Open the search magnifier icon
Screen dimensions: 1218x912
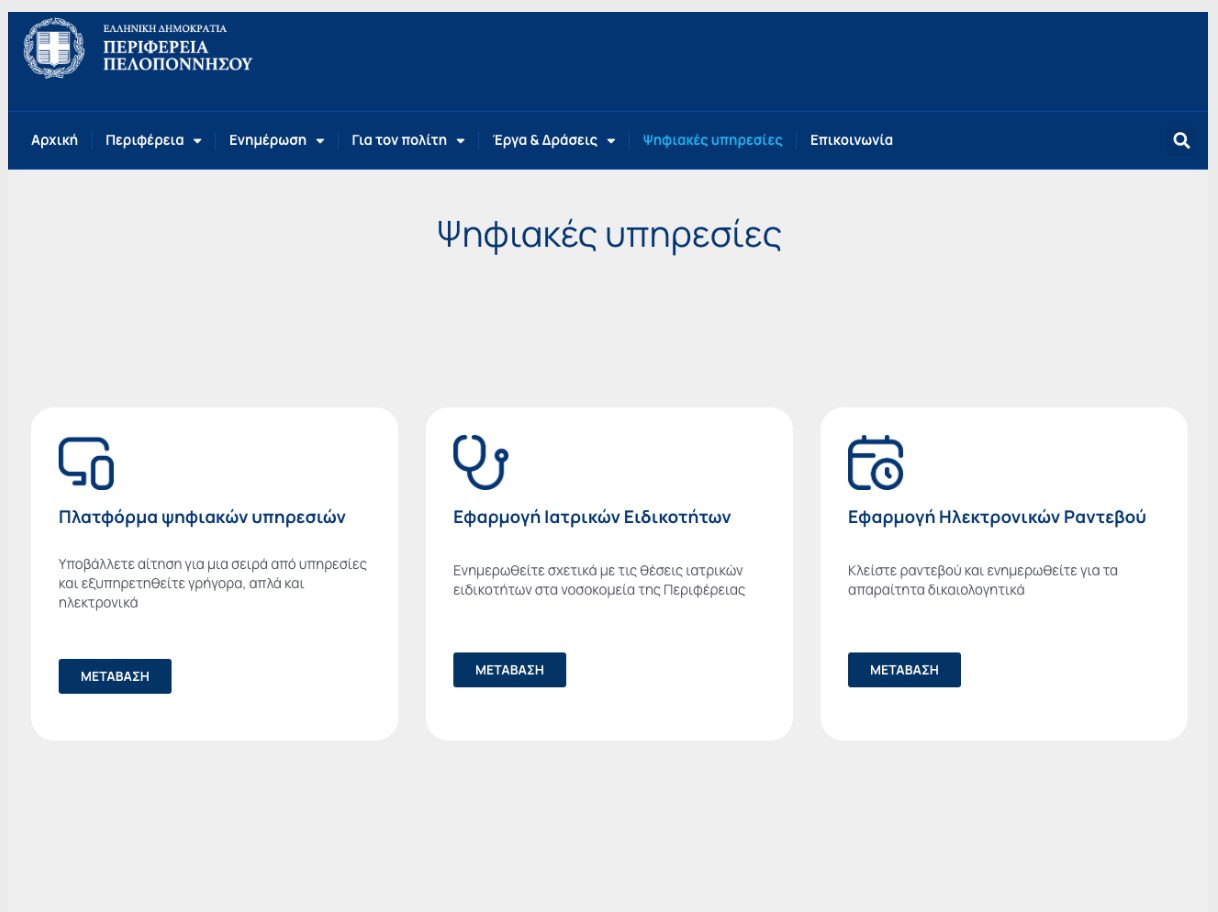tap(1181, 141)
